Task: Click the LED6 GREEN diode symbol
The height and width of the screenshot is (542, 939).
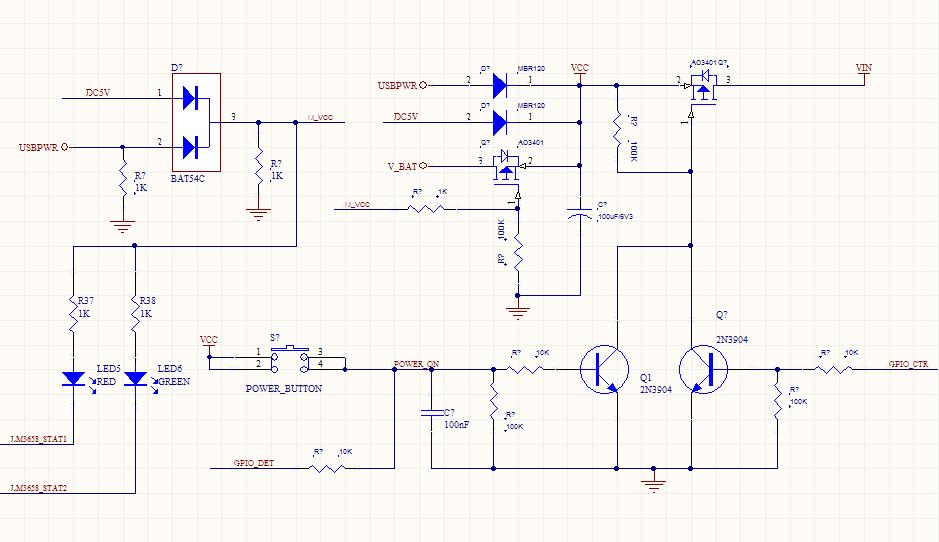Action: (135, 378)
